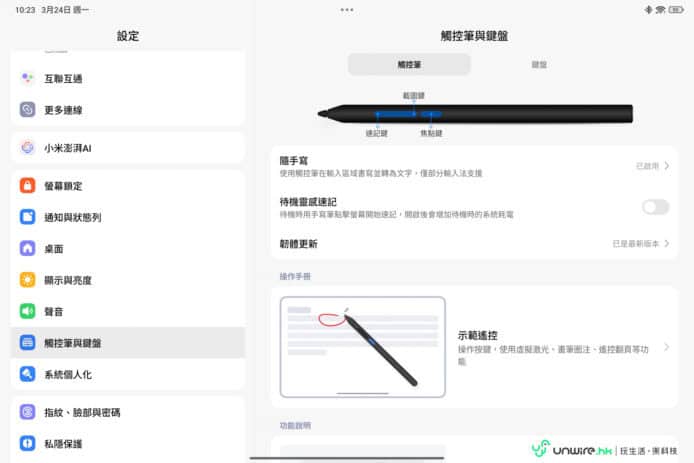Expand 隨手寫 已啟用 chevron

(666, 166)
